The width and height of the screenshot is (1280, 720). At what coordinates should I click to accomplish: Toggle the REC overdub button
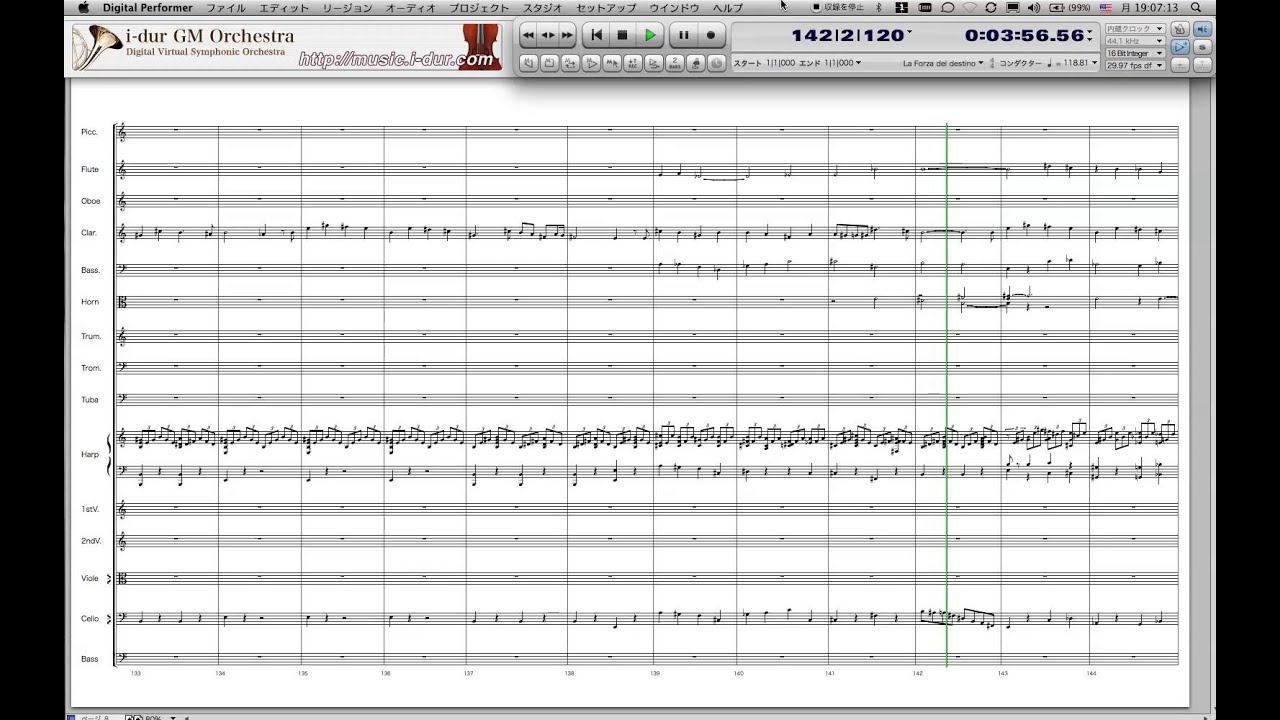633,63
